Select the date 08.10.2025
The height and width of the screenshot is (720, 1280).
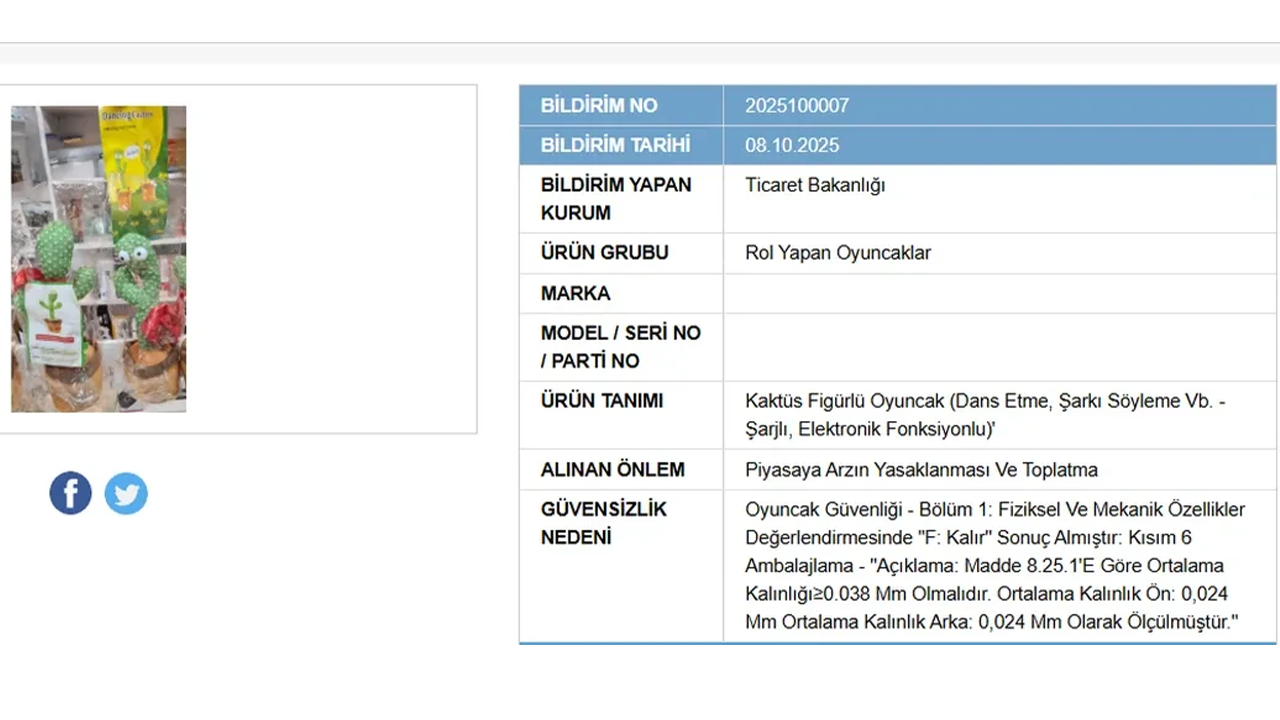(791, 145)
